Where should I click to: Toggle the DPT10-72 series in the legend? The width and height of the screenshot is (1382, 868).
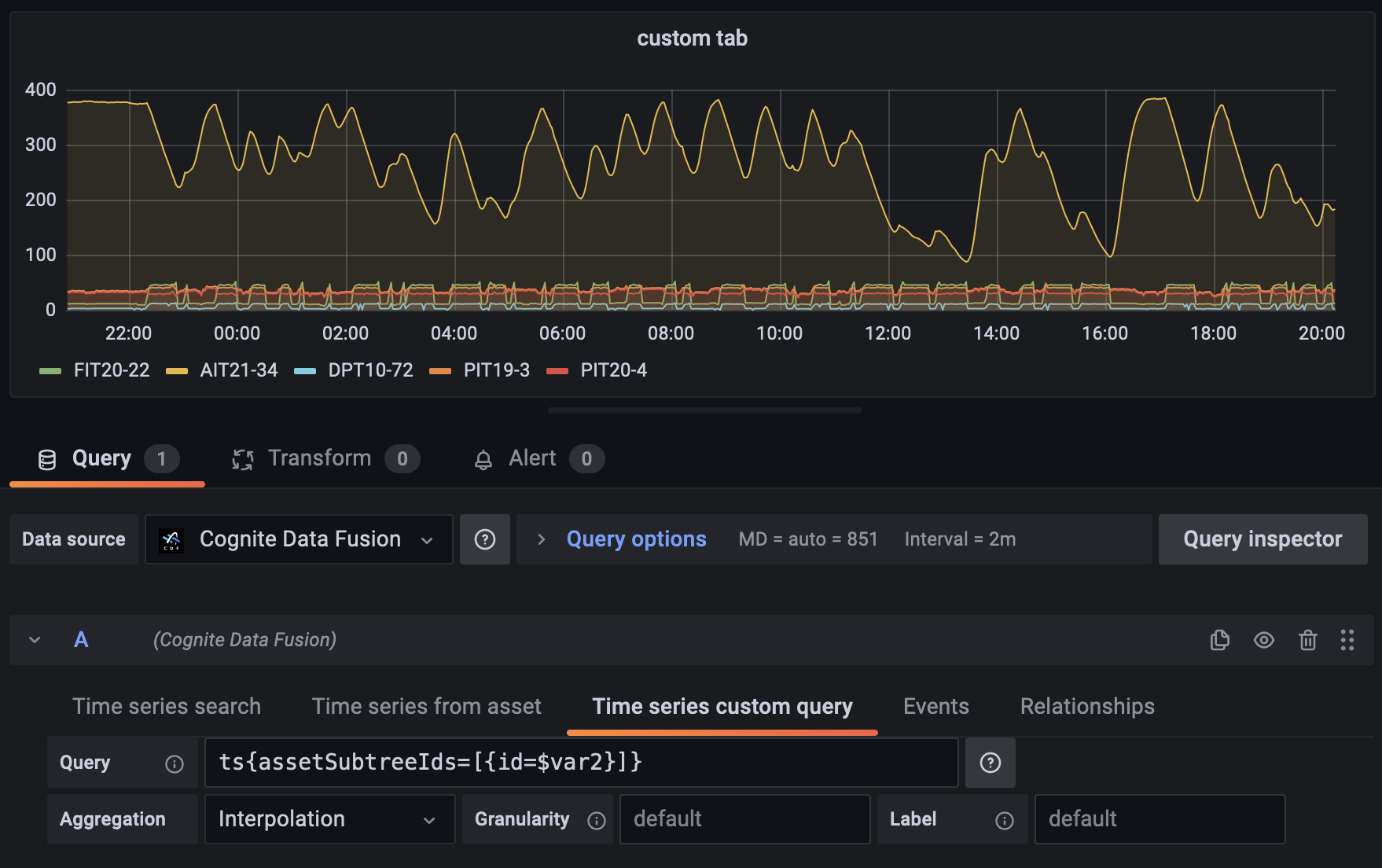point(370,370)
